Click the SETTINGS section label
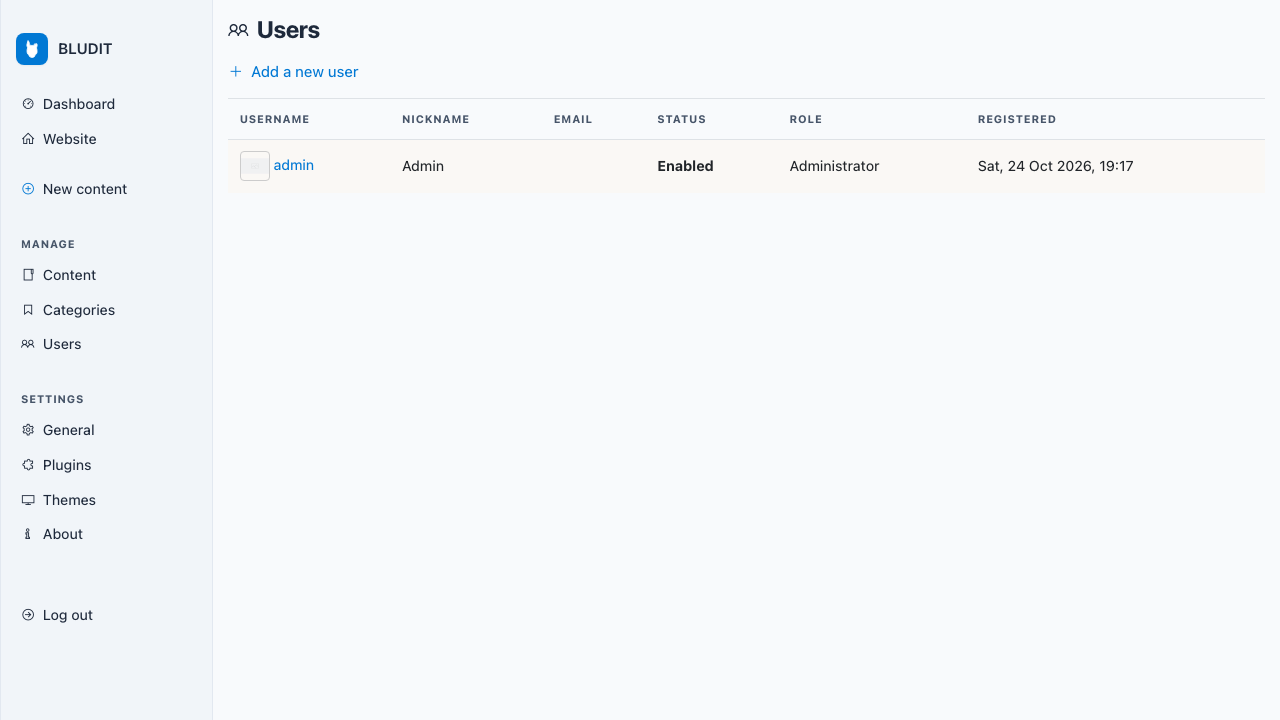This screenshot has height=720, width=1280. [52, 399]
